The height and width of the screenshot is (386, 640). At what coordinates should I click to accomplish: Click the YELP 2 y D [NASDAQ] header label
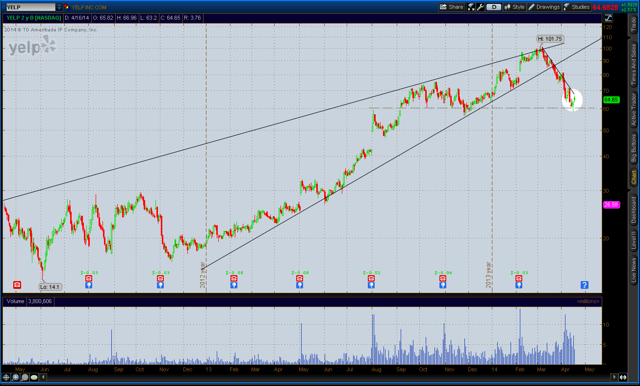click(33, 18)
